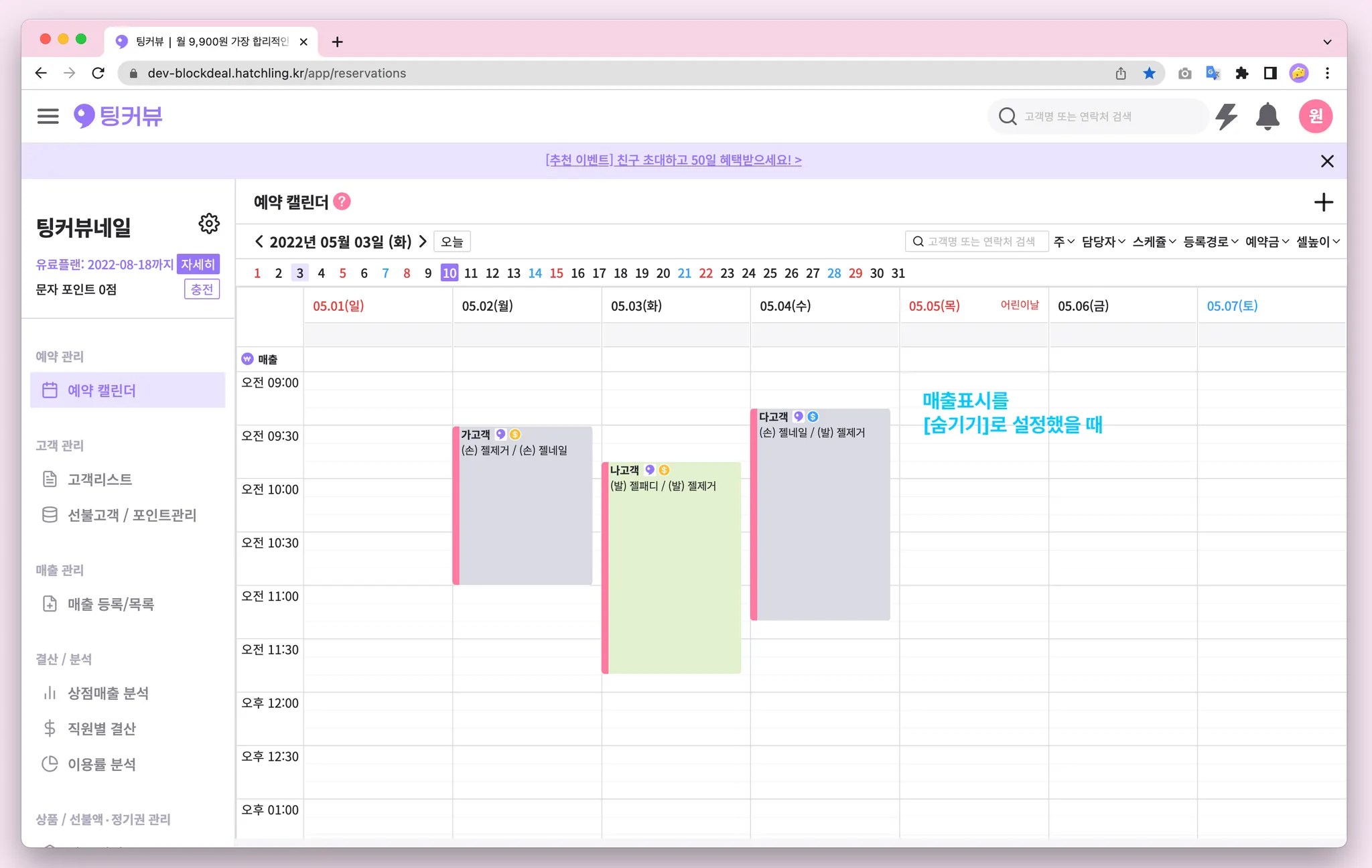Click the 오늘 button

point(452,242)
